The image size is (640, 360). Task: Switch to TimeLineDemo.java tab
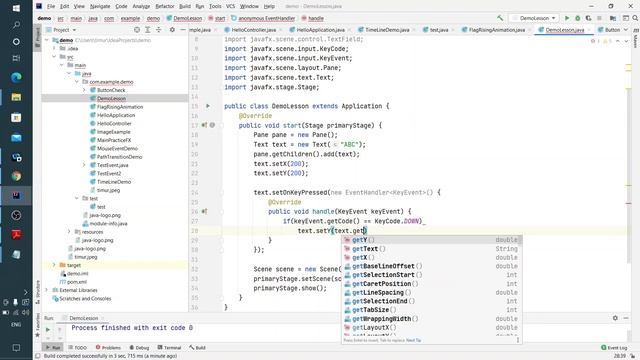[387, 30]
